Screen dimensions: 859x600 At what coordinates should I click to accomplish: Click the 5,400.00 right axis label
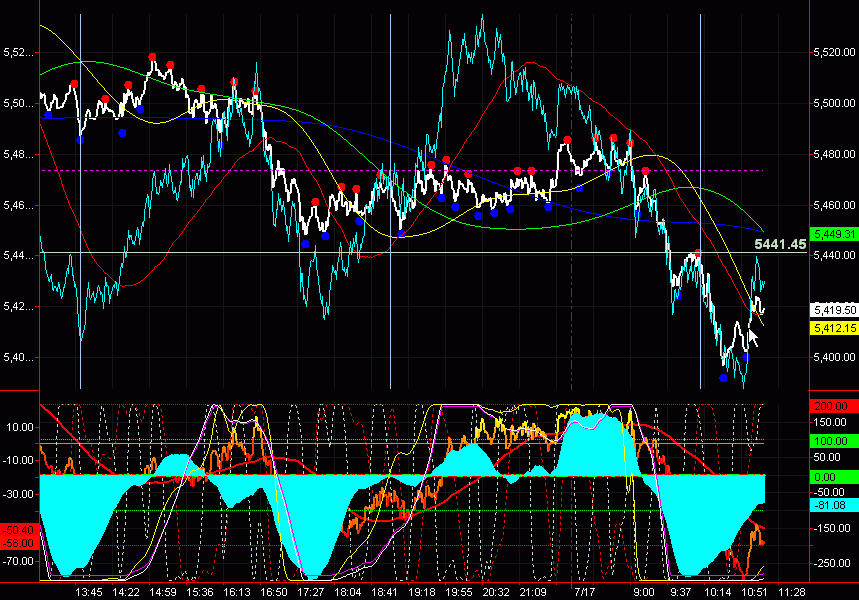834,357
